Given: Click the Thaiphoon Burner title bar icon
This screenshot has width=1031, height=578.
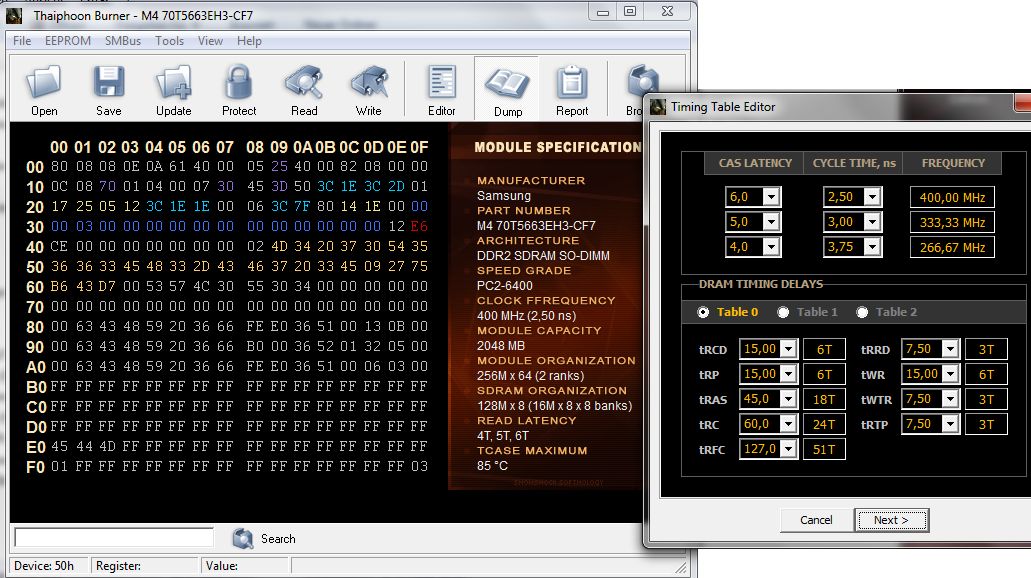Looking at the screenshot, I should [x=14, y=15].
